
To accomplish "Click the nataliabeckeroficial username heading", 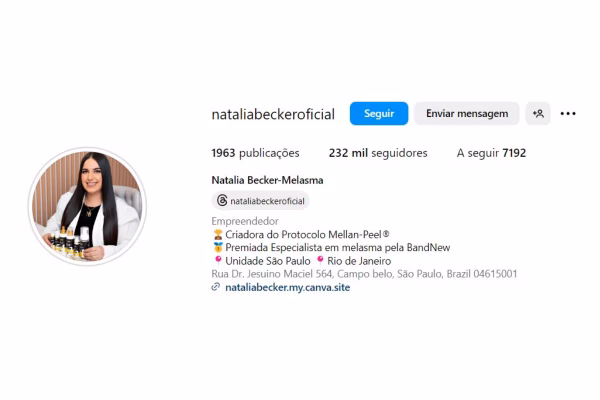I will coord(273,114).
